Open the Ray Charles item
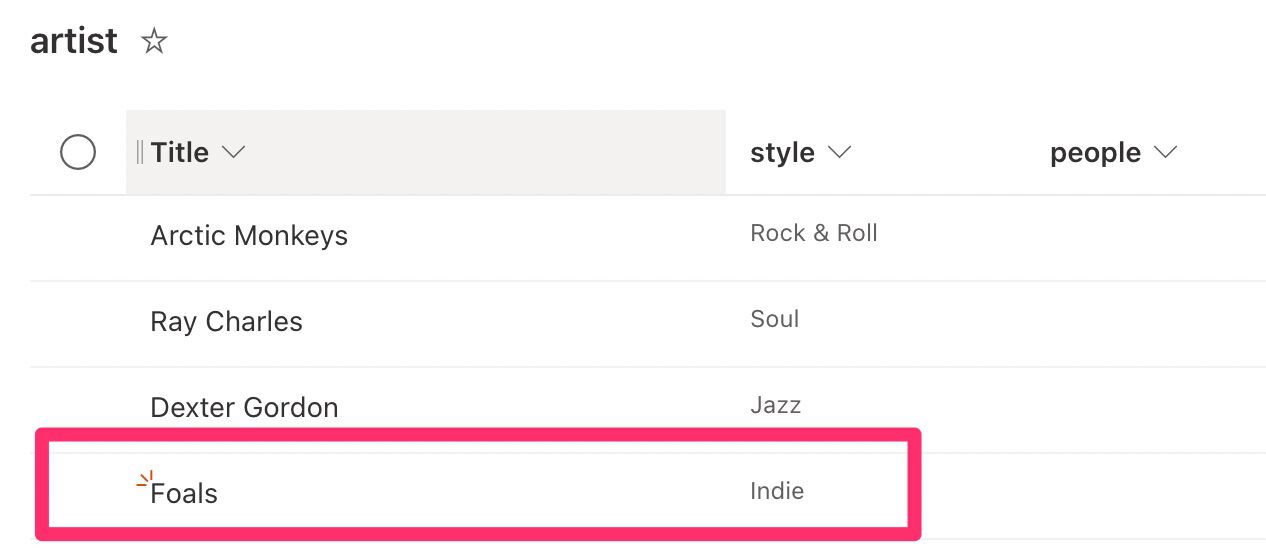This screenshot has width=1266, height=560. coord(226,322)
